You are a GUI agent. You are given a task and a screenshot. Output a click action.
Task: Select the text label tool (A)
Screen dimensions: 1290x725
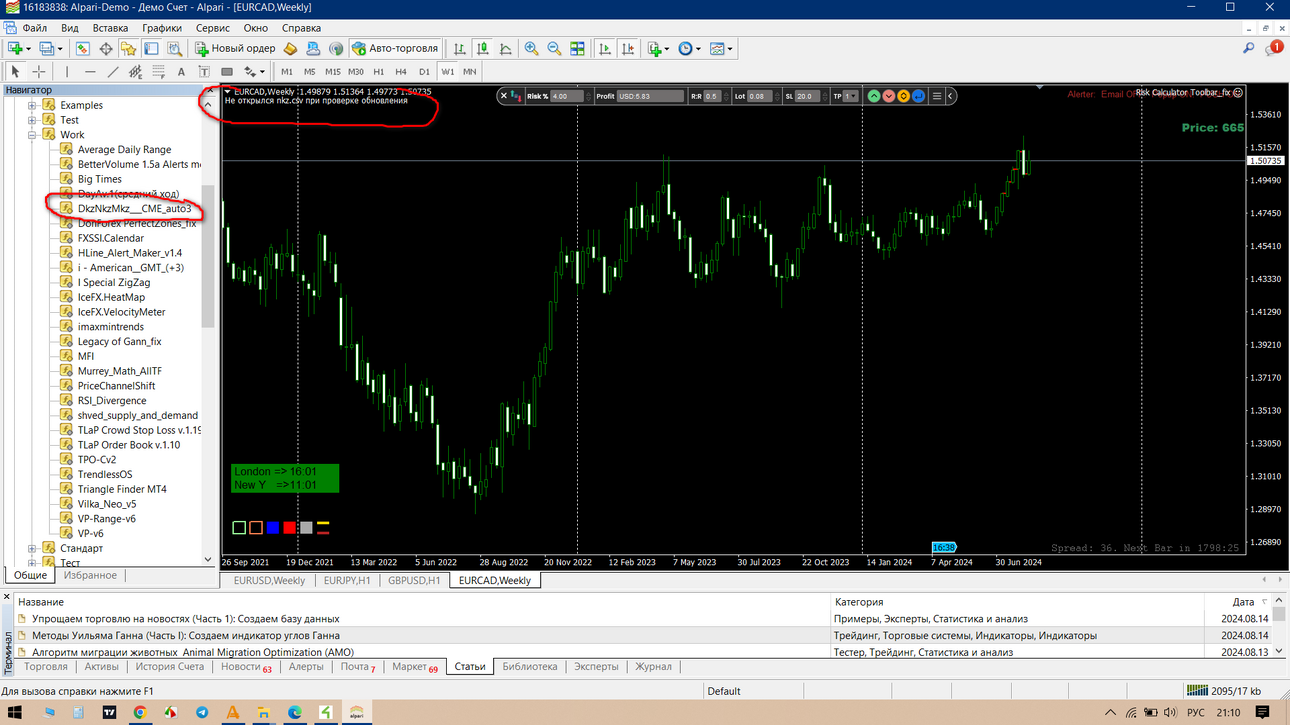pos(181,72)
